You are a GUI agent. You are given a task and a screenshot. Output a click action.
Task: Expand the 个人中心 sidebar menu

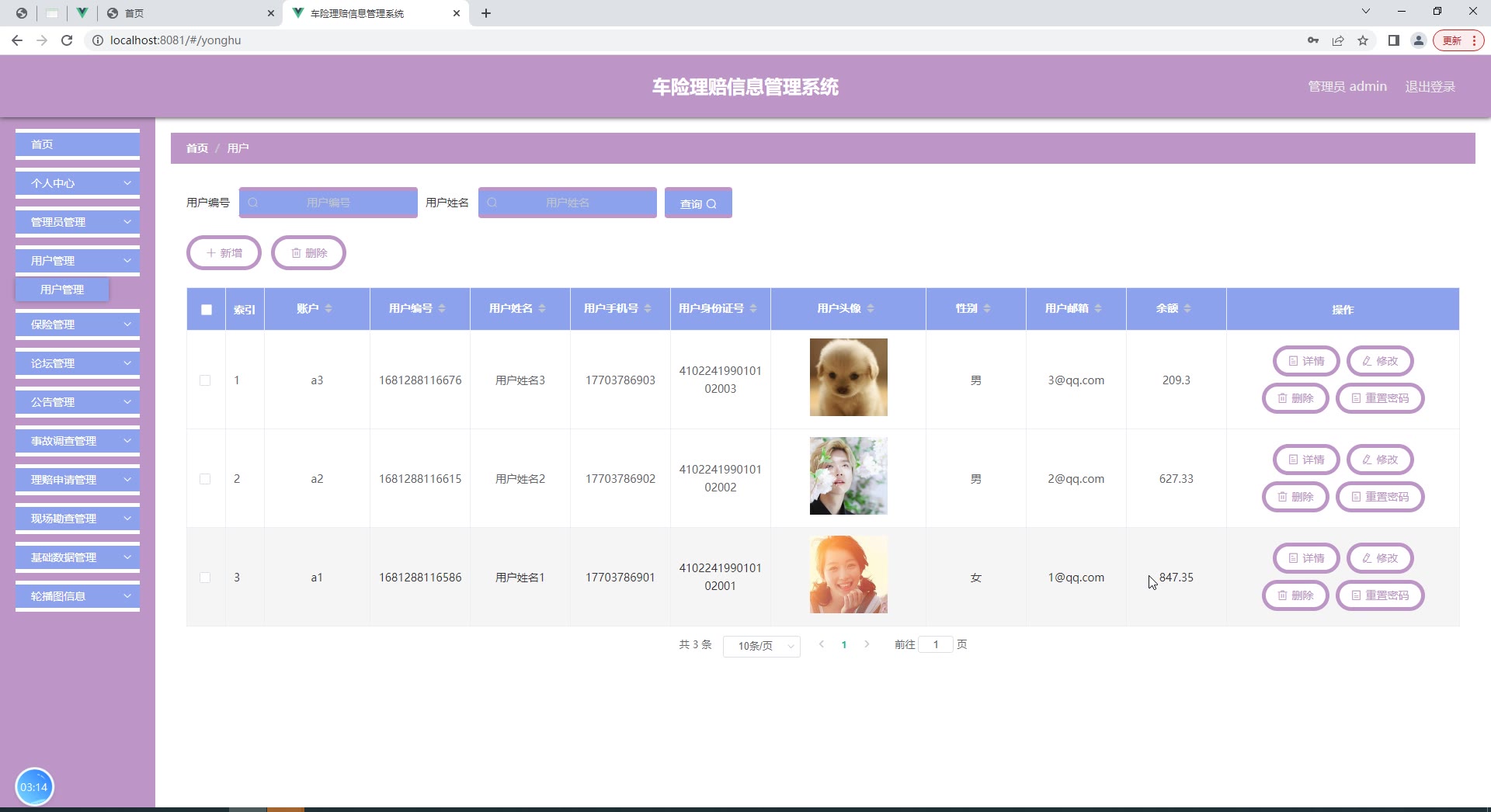78,183
